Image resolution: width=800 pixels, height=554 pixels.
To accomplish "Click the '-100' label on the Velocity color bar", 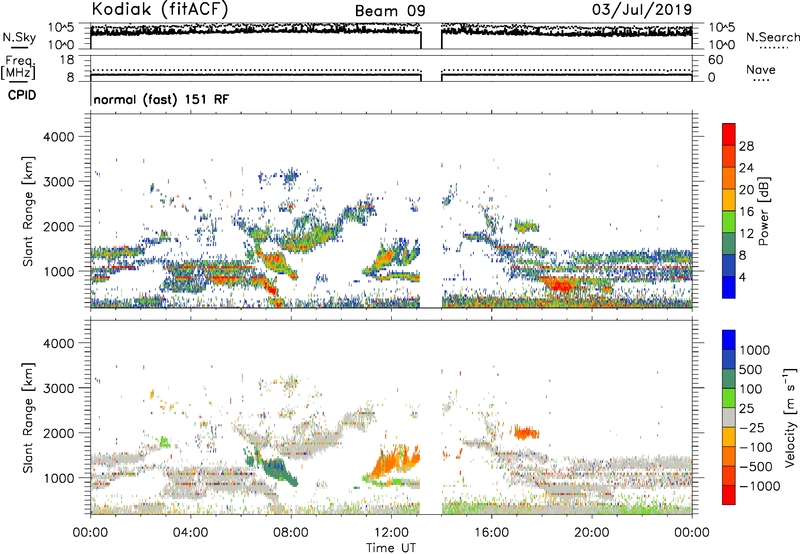I will 755,447.
